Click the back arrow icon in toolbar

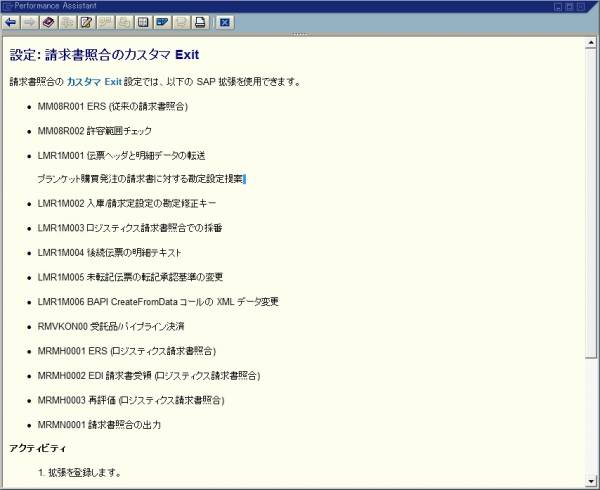(11, 22)
